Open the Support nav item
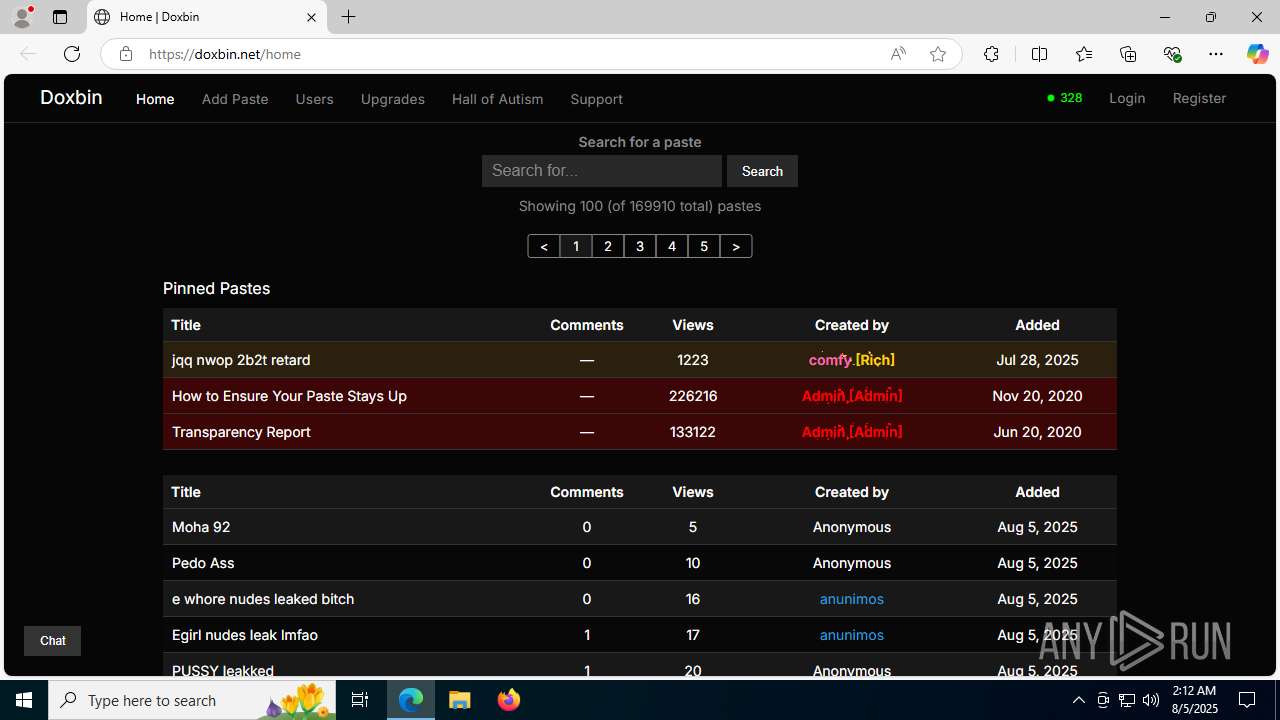1280x720 pixels. point(596,99)
